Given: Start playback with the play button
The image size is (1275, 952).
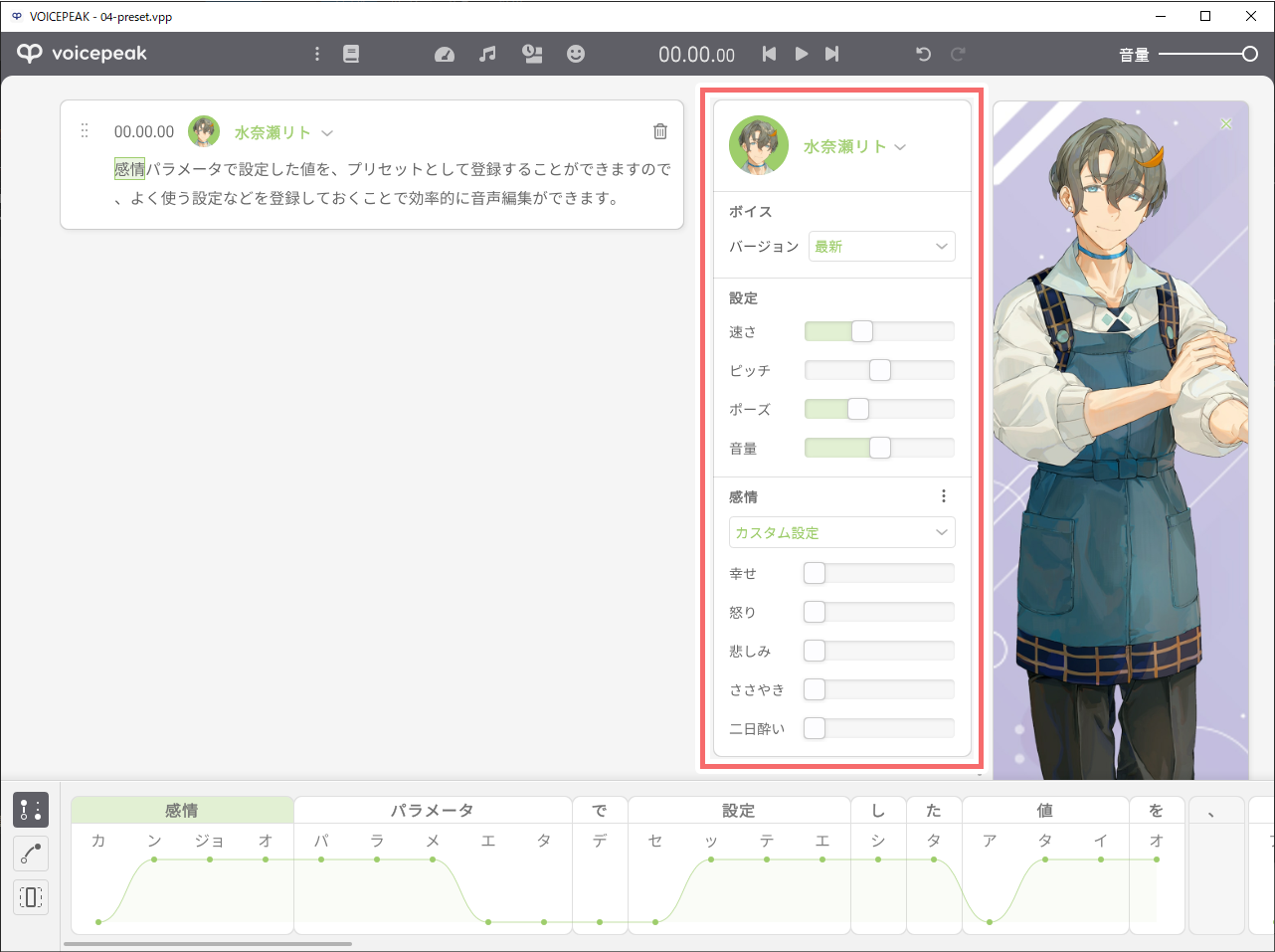Looking at the screenshot, I should 801,54.
